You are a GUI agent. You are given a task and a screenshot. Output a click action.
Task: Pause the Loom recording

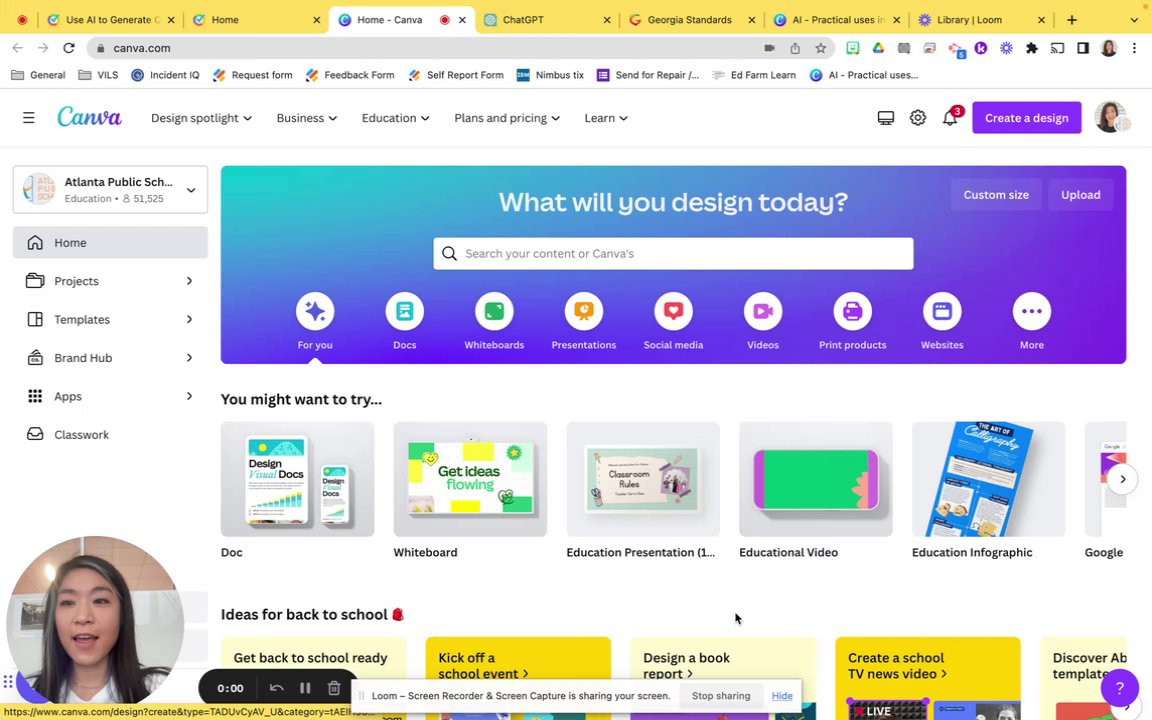[305, 688]
